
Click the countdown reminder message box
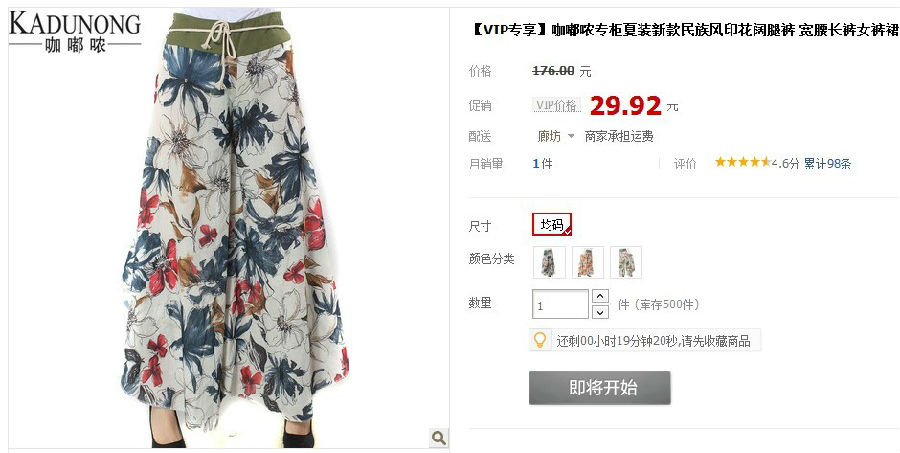pos(645,340)
